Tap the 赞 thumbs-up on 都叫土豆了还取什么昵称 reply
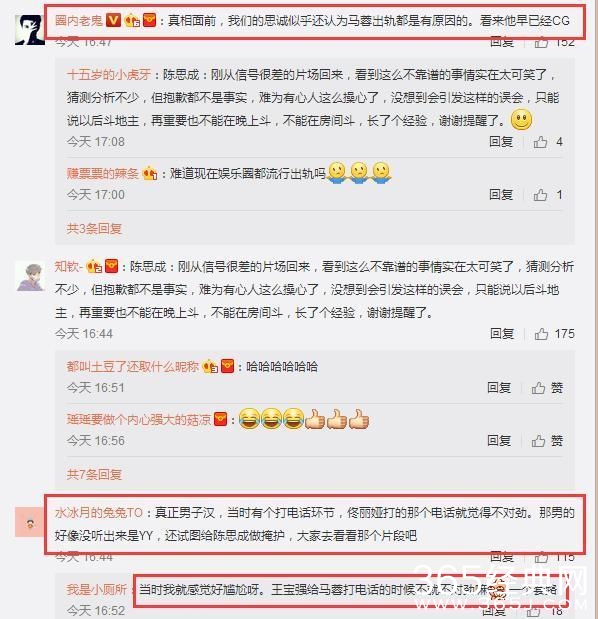Image resolution: width=598 pixels, height=619 pixels. click(547, 388)
